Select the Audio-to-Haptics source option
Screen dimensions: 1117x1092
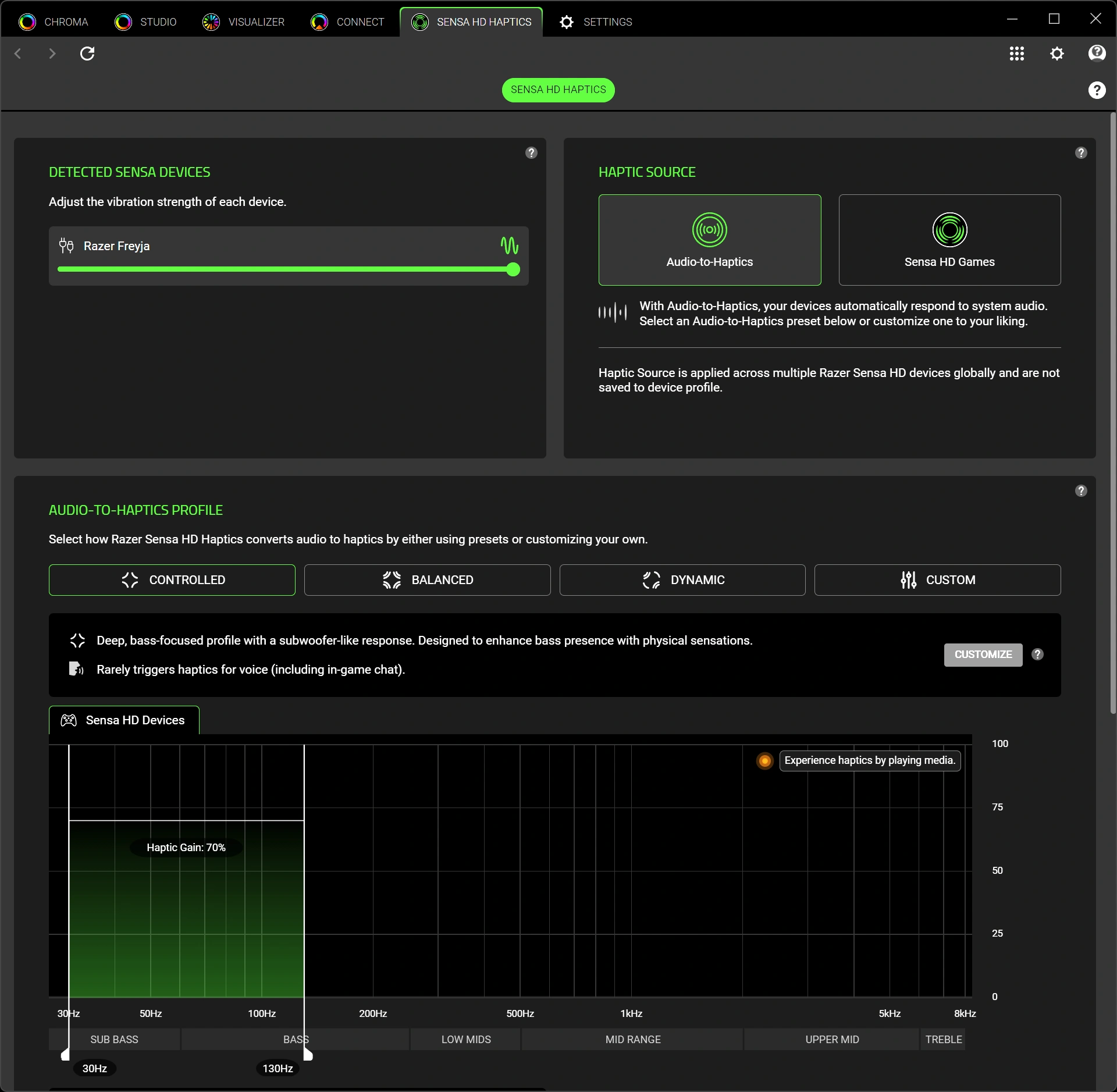710,240
